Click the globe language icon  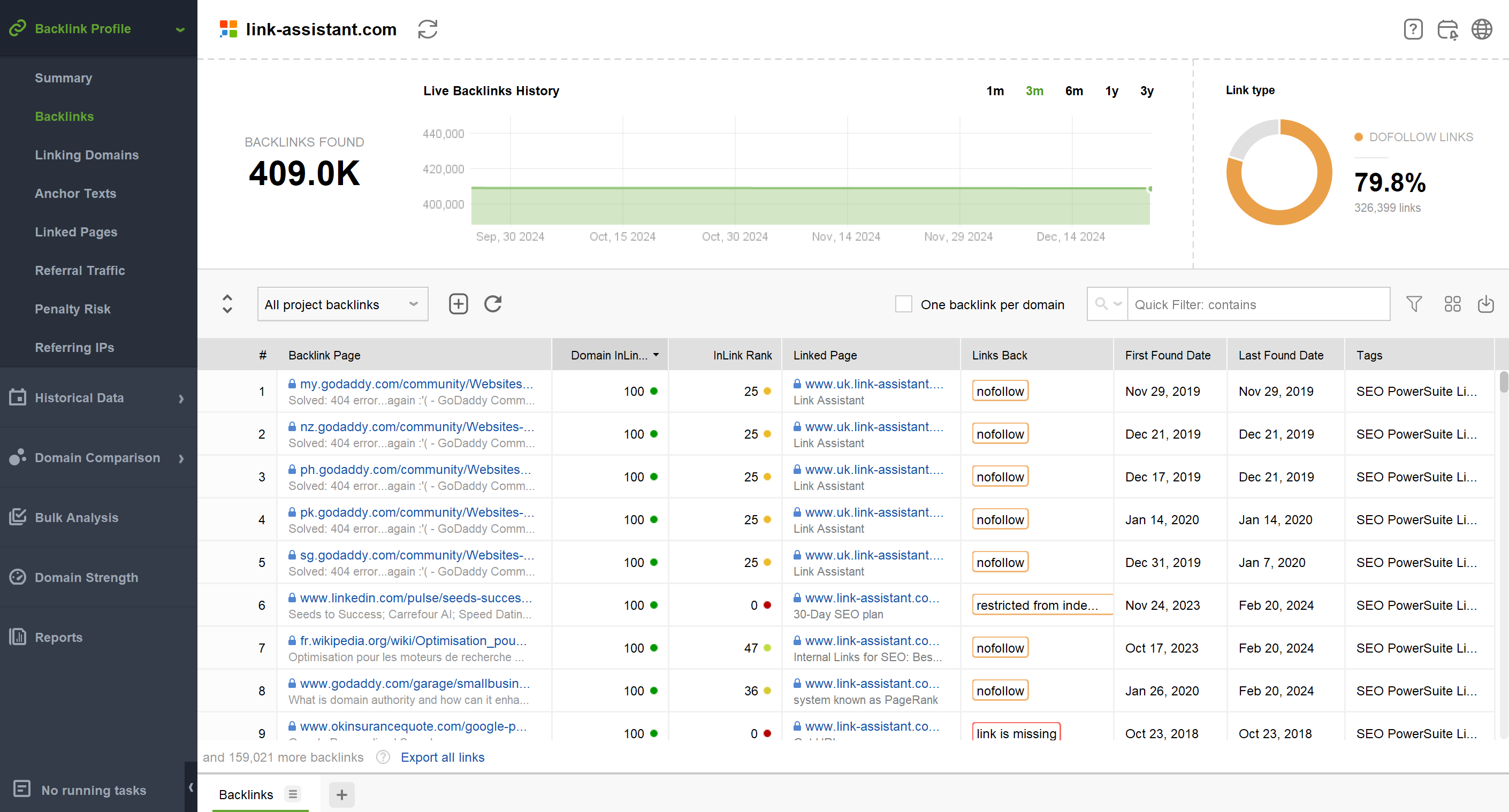pos(1482,29)
